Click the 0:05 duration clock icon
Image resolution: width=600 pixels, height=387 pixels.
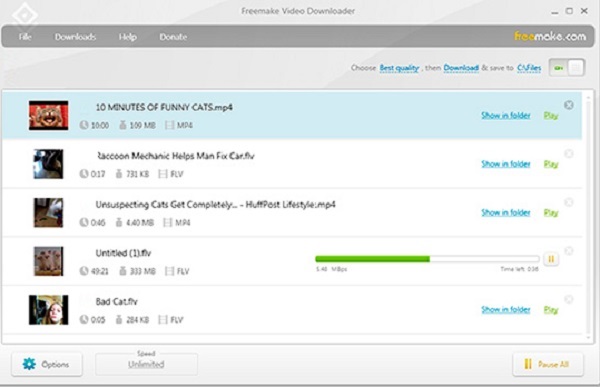[x=84, y=320]
